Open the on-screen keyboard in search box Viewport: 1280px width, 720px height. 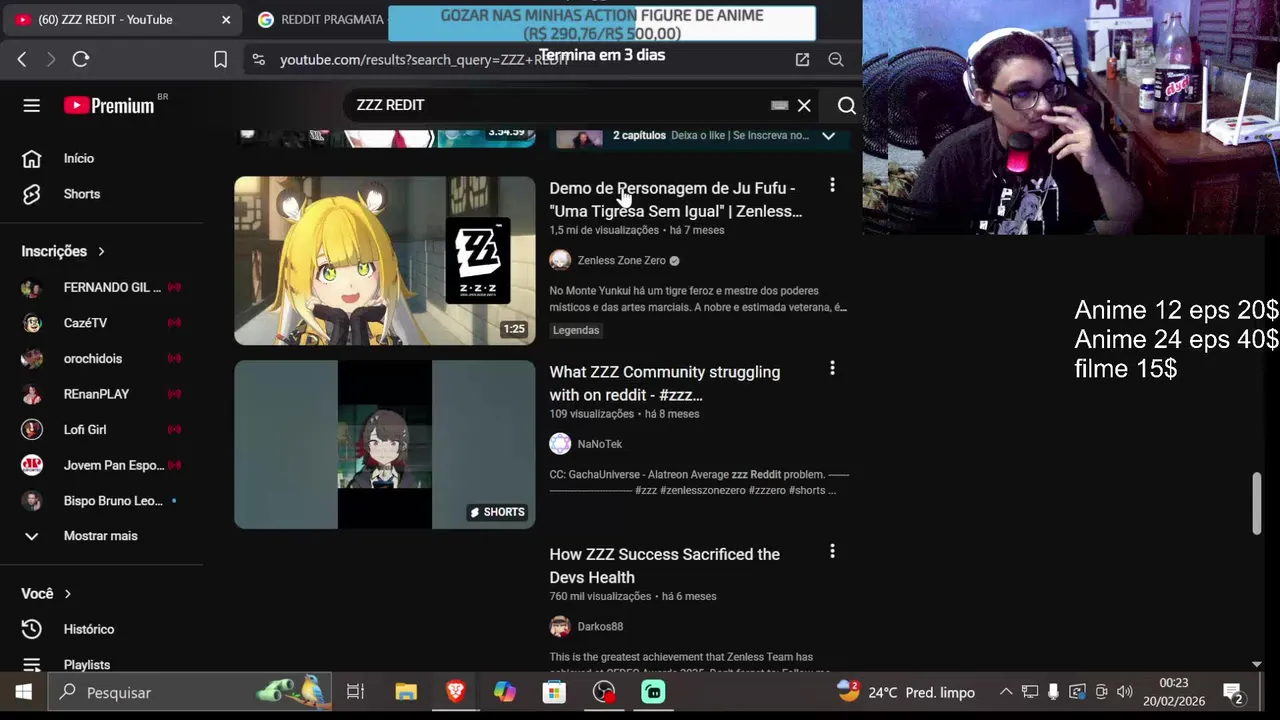(x=779, y=105)
